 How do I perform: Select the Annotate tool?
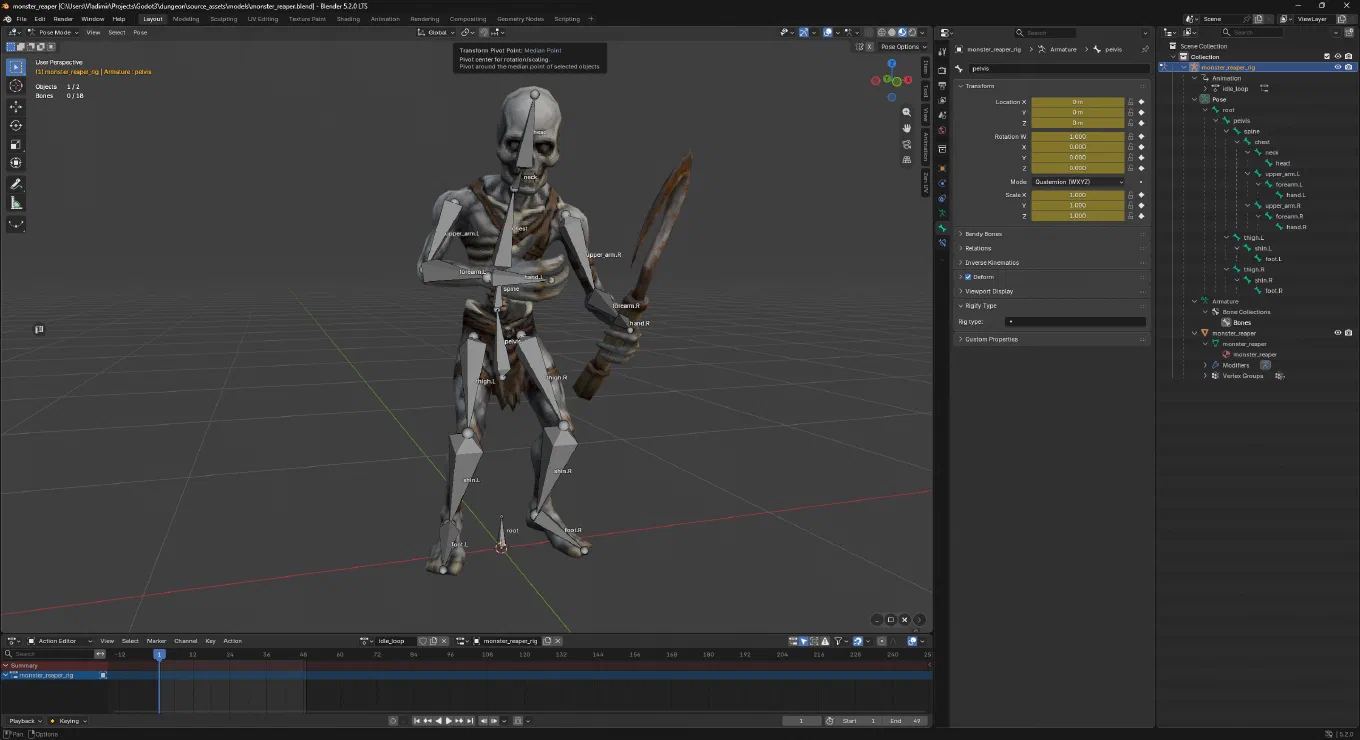click(16, 185)
